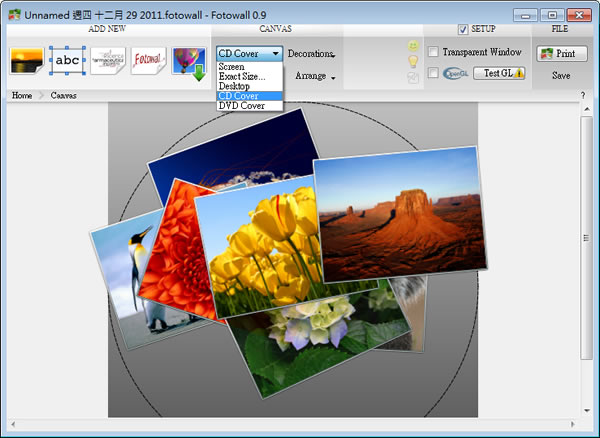This screenshot has height=438, width=600.
Task: Select Screen from the canvas list
Action: click(249, 67)
